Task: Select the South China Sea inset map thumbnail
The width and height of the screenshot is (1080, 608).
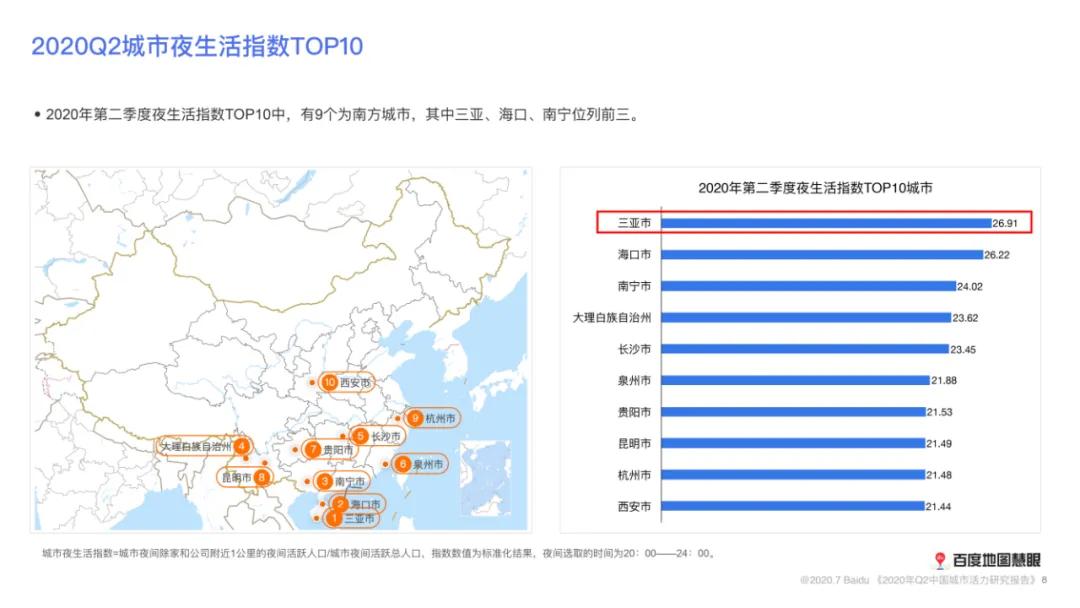Action: (x=487, y=479)
